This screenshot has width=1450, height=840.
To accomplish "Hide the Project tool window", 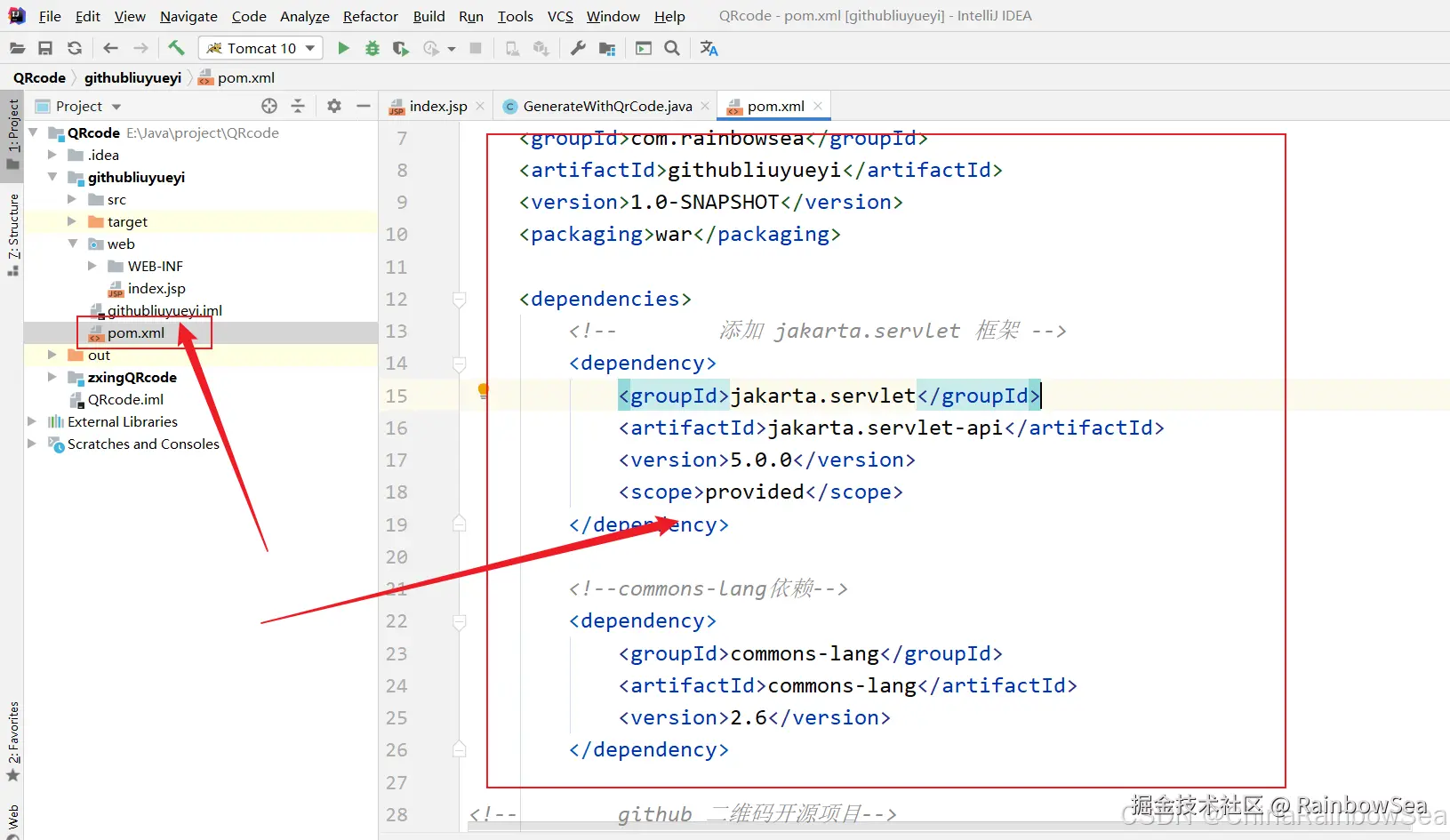I will (x=363, y=106).
